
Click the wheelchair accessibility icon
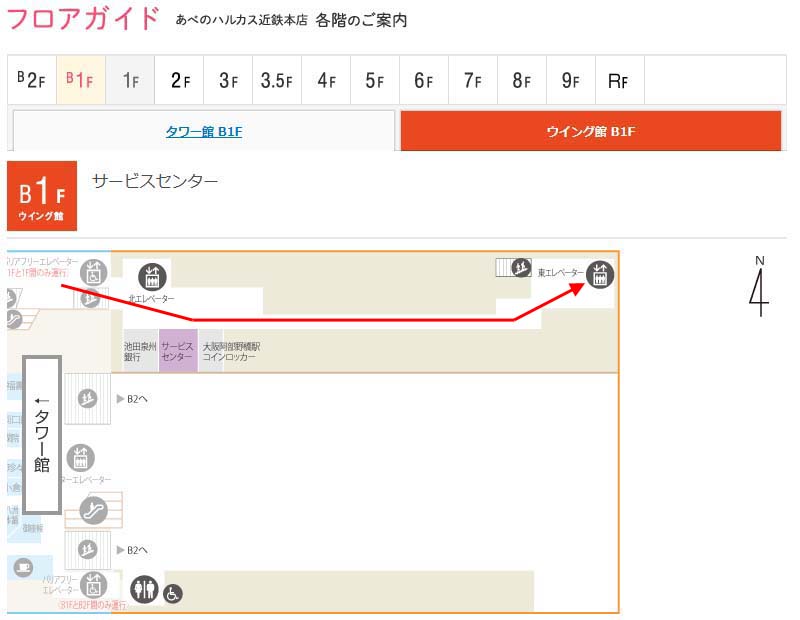click(173, 594)
